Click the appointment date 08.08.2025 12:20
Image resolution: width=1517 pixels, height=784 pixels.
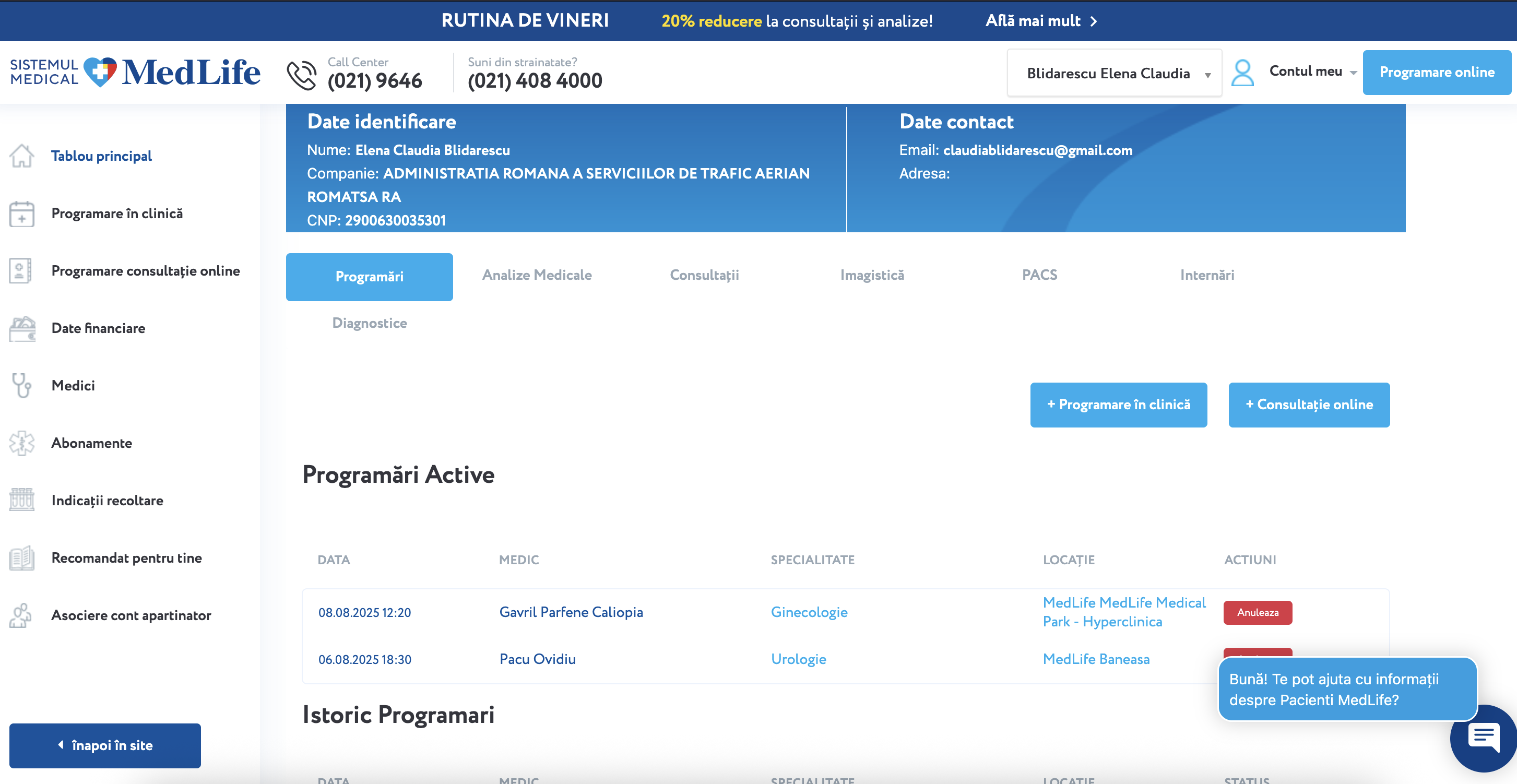click(x=364, y=613)
